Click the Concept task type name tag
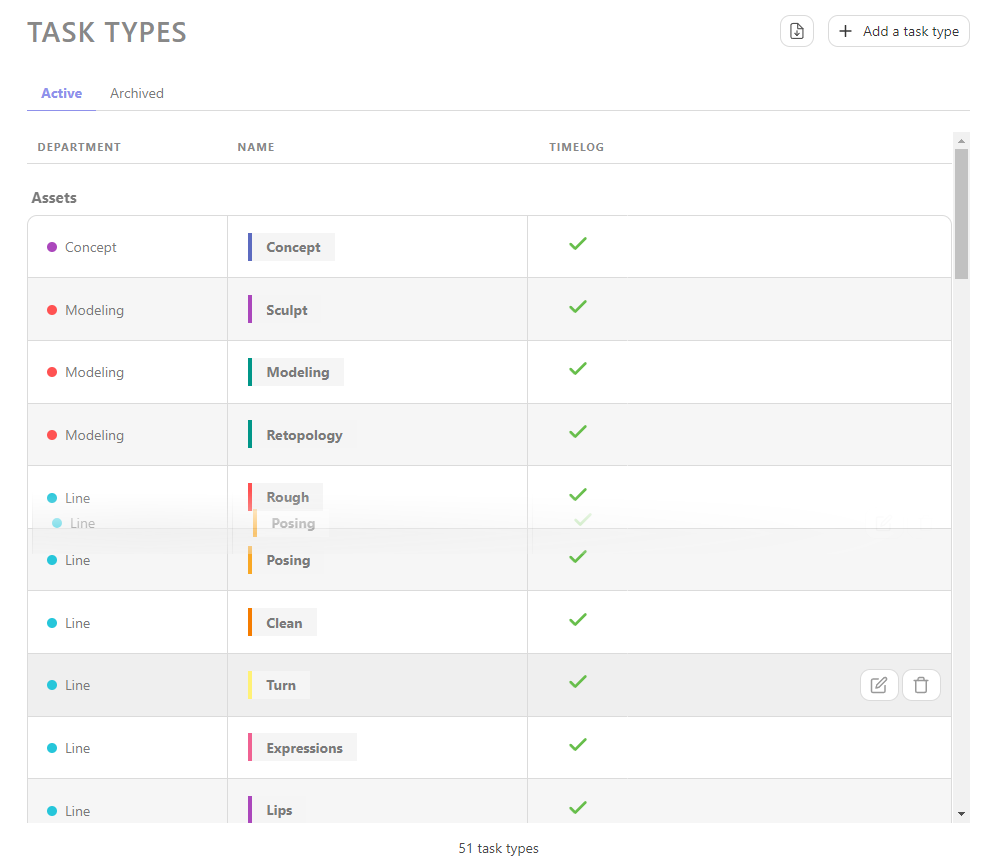 [293, 247]
